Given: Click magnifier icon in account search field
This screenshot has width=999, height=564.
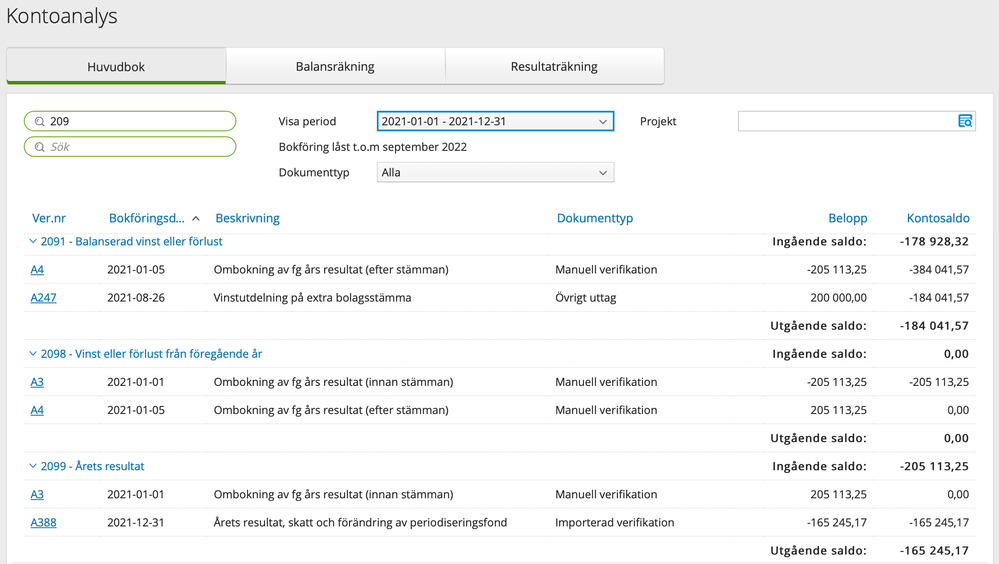Looking at the screenshot, I should 40,122.
